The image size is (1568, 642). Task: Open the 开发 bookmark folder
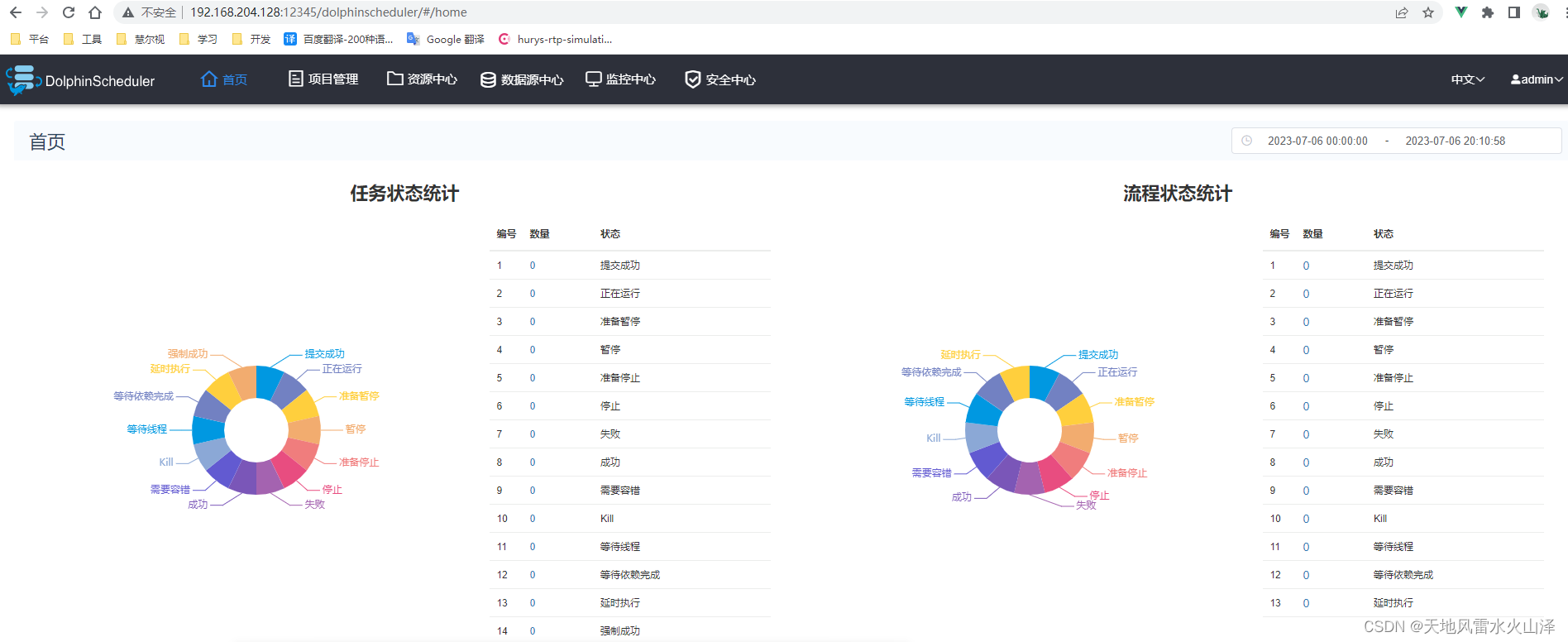tap(251, 39)
